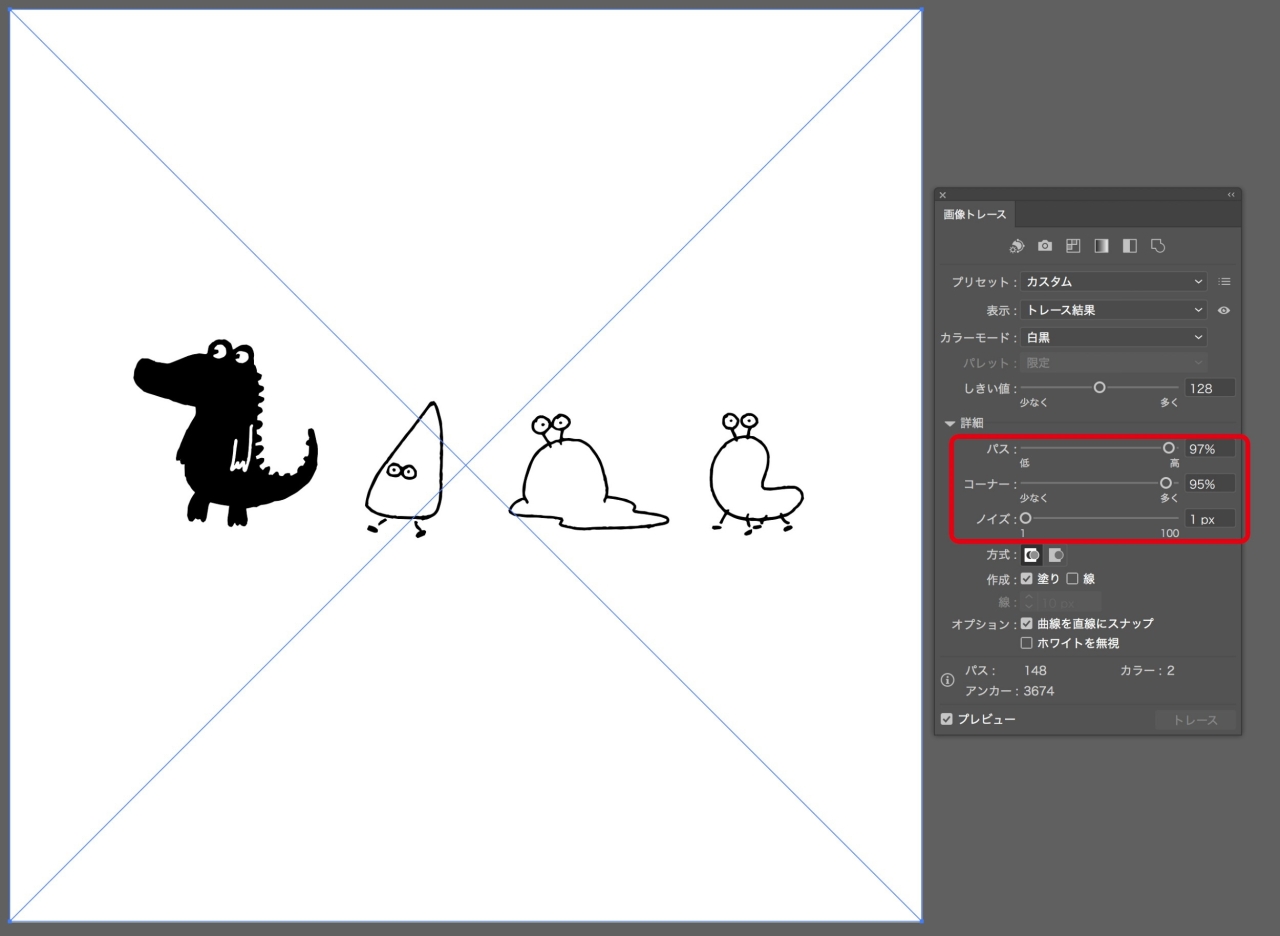
Task: Apply the Black and White preset icon
Action: 1130,246
